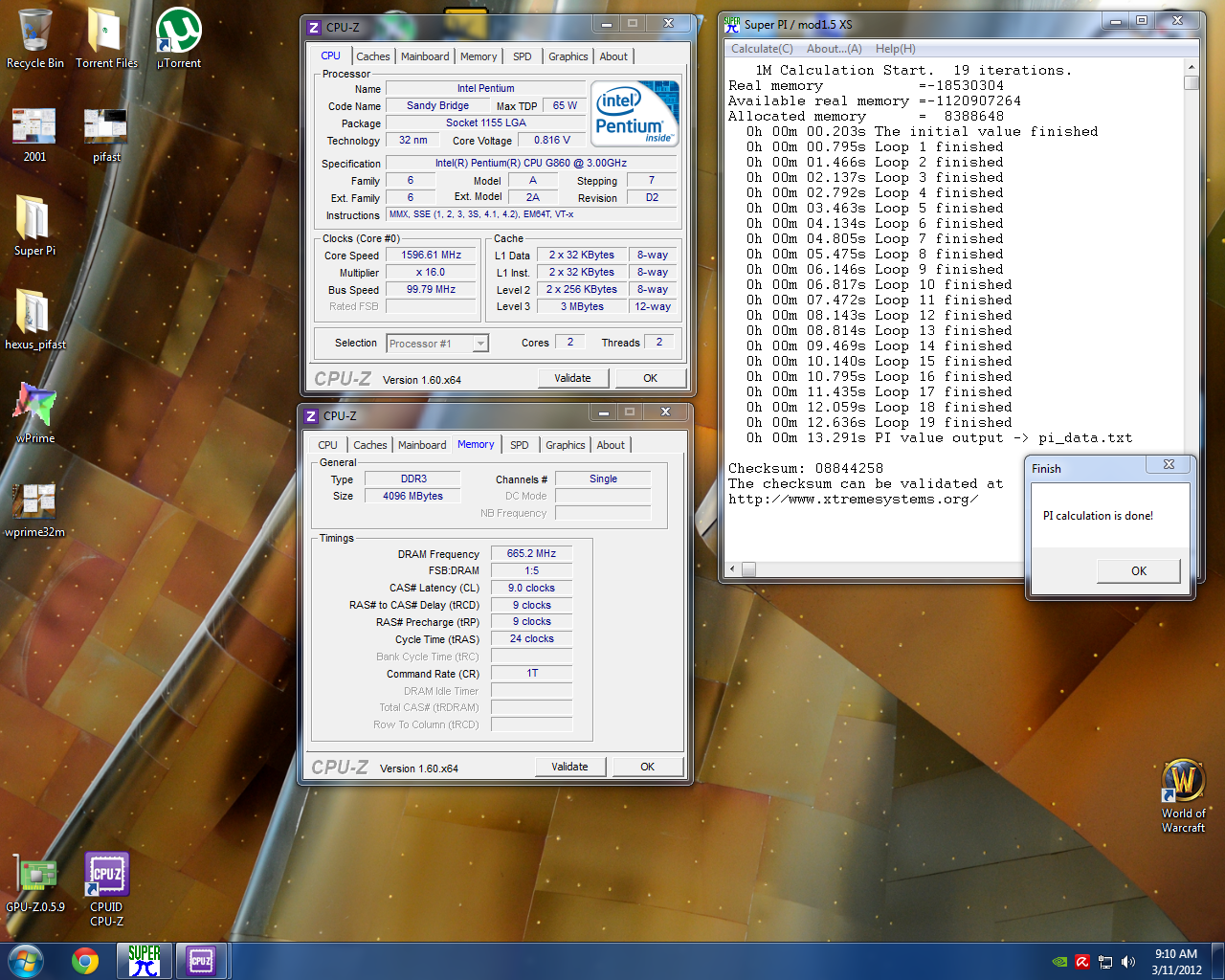Click OK in the lower CPU-Z window
Image resolution: width=1225 pixels, height=980 pixels.
(x=647, y=767)
